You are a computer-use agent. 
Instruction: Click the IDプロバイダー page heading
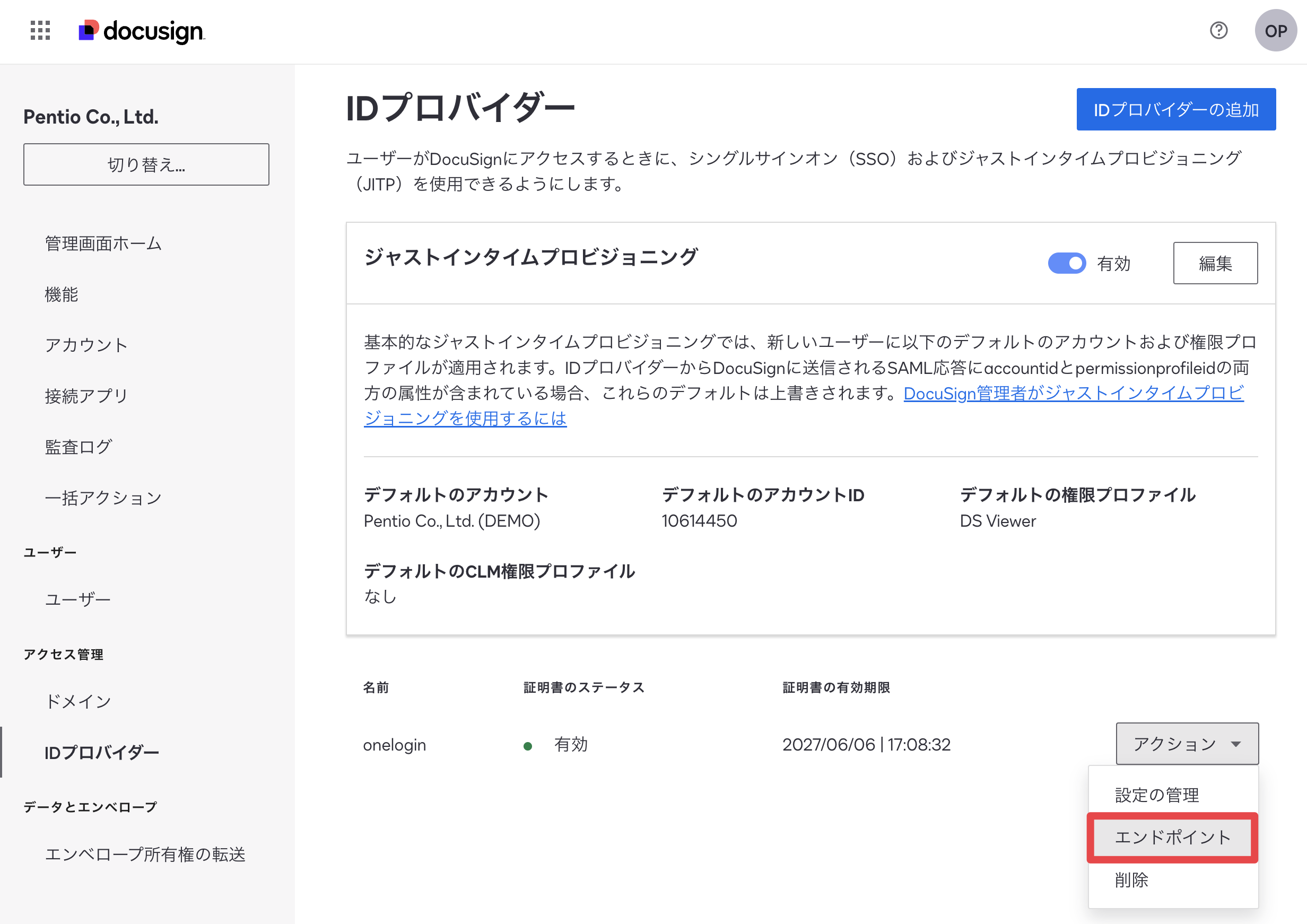click(x=460, y=108)
